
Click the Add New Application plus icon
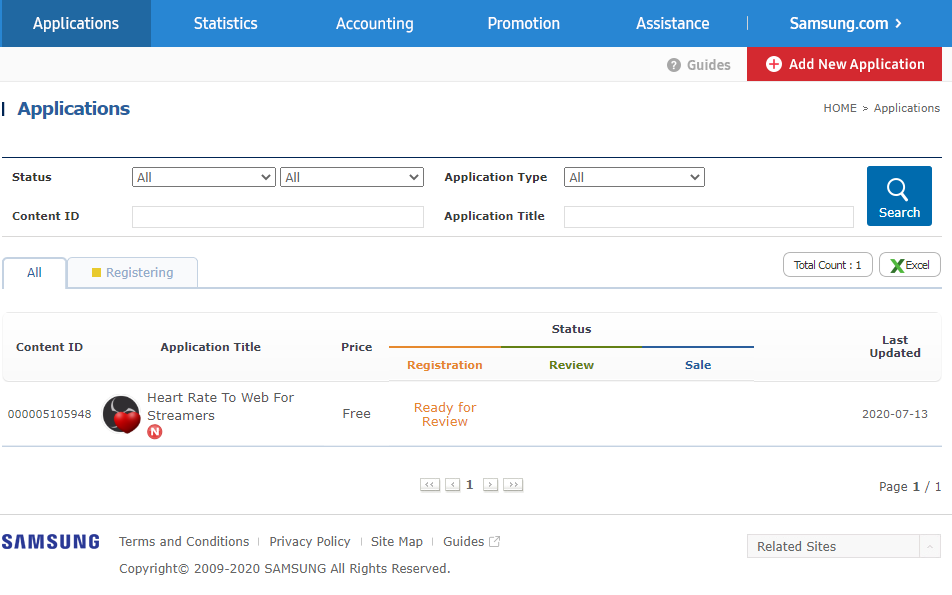pos(774,64)
